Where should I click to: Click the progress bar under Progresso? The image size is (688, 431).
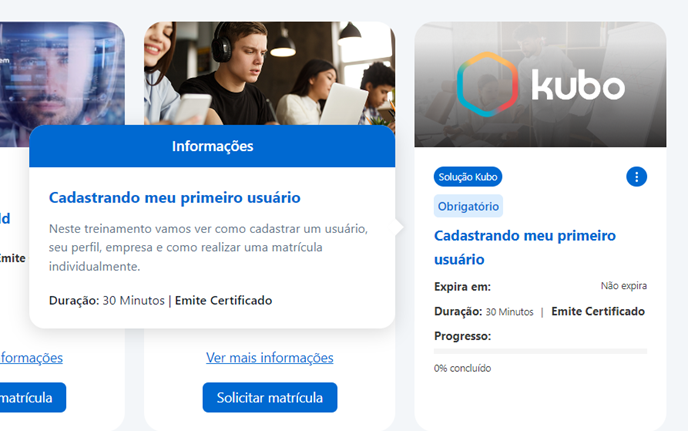click(540, 351)
